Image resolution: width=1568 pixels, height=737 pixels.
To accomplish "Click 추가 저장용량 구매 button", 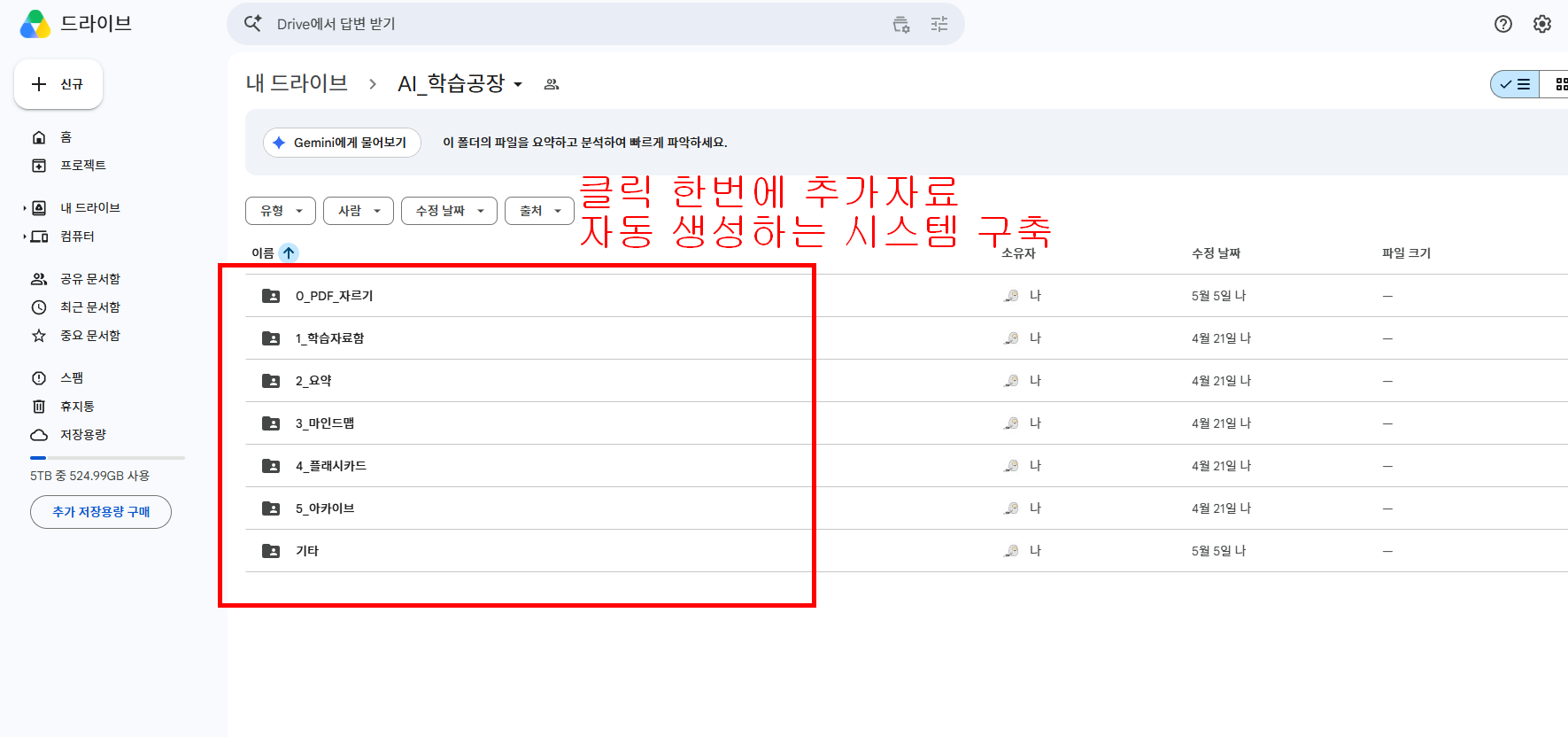I will click(101, 512).
